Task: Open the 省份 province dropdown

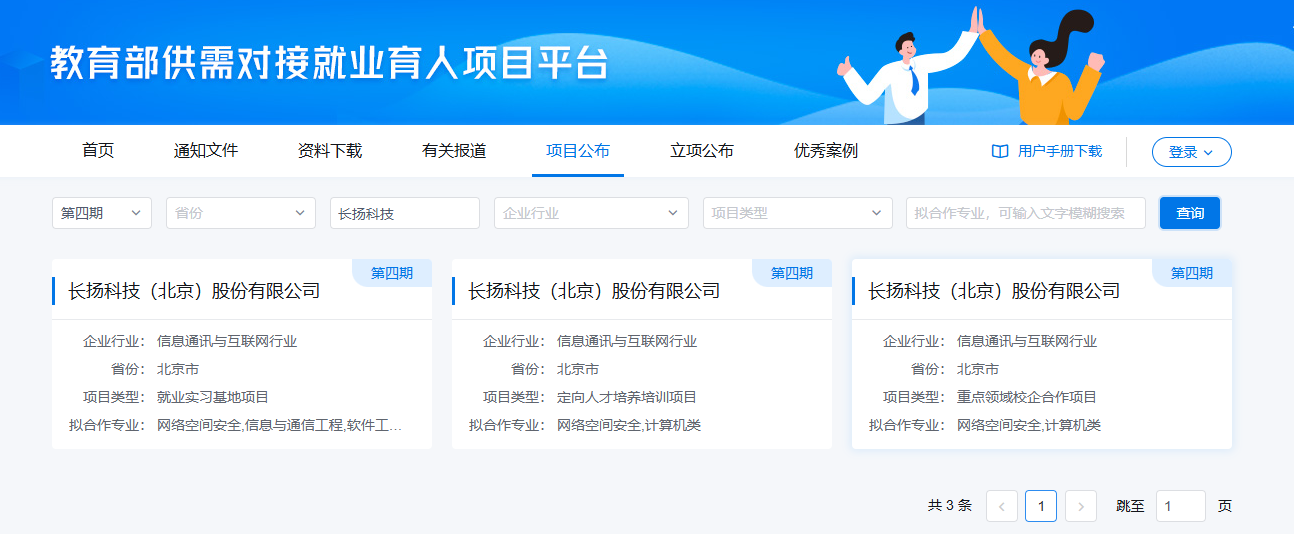Action: point(240,213)
